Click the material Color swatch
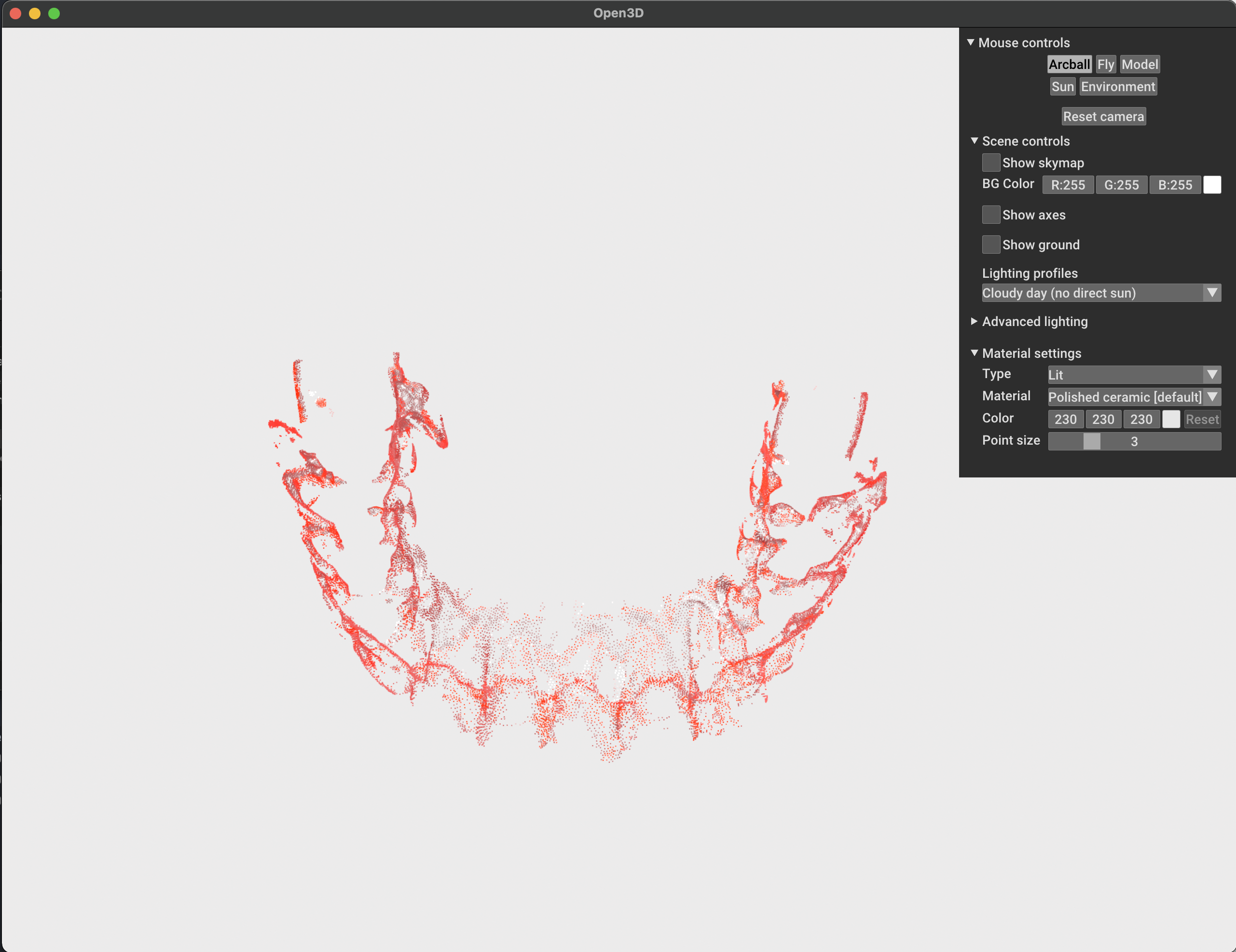The width and height of the screenshot is (1236, 952). (1170, 419)
